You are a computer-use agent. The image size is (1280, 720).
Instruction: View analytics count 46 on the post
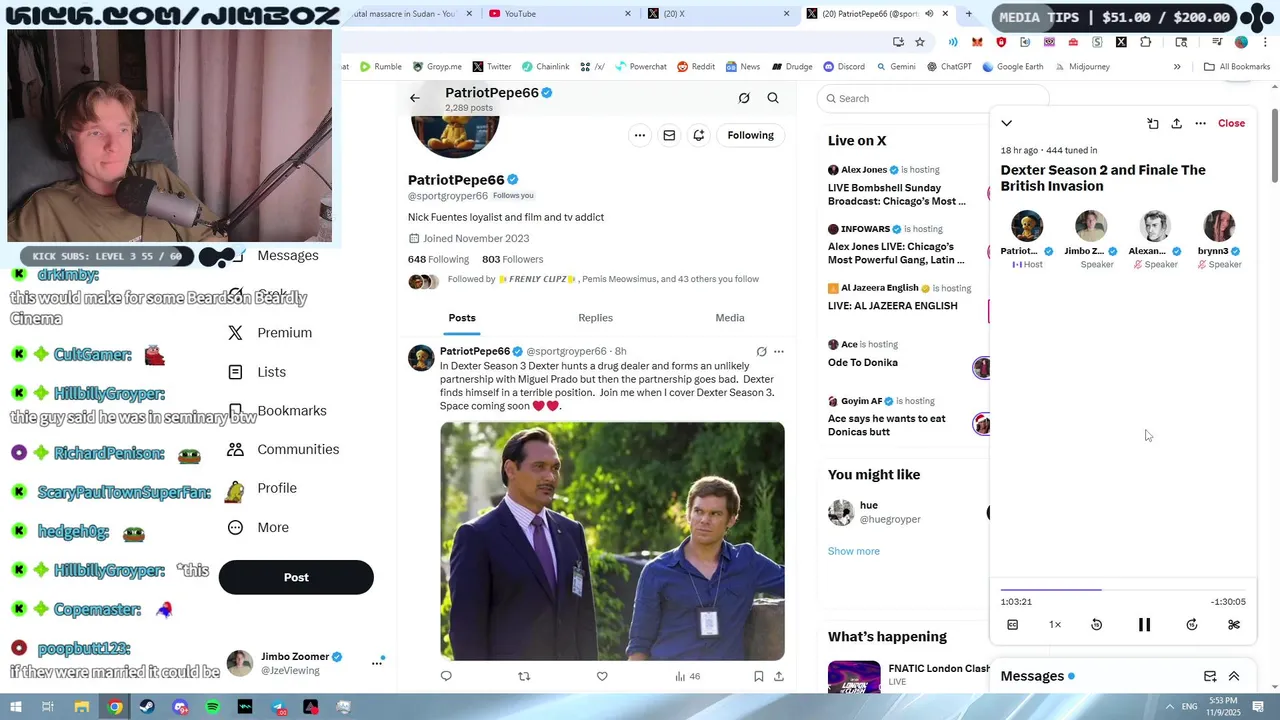687,676
